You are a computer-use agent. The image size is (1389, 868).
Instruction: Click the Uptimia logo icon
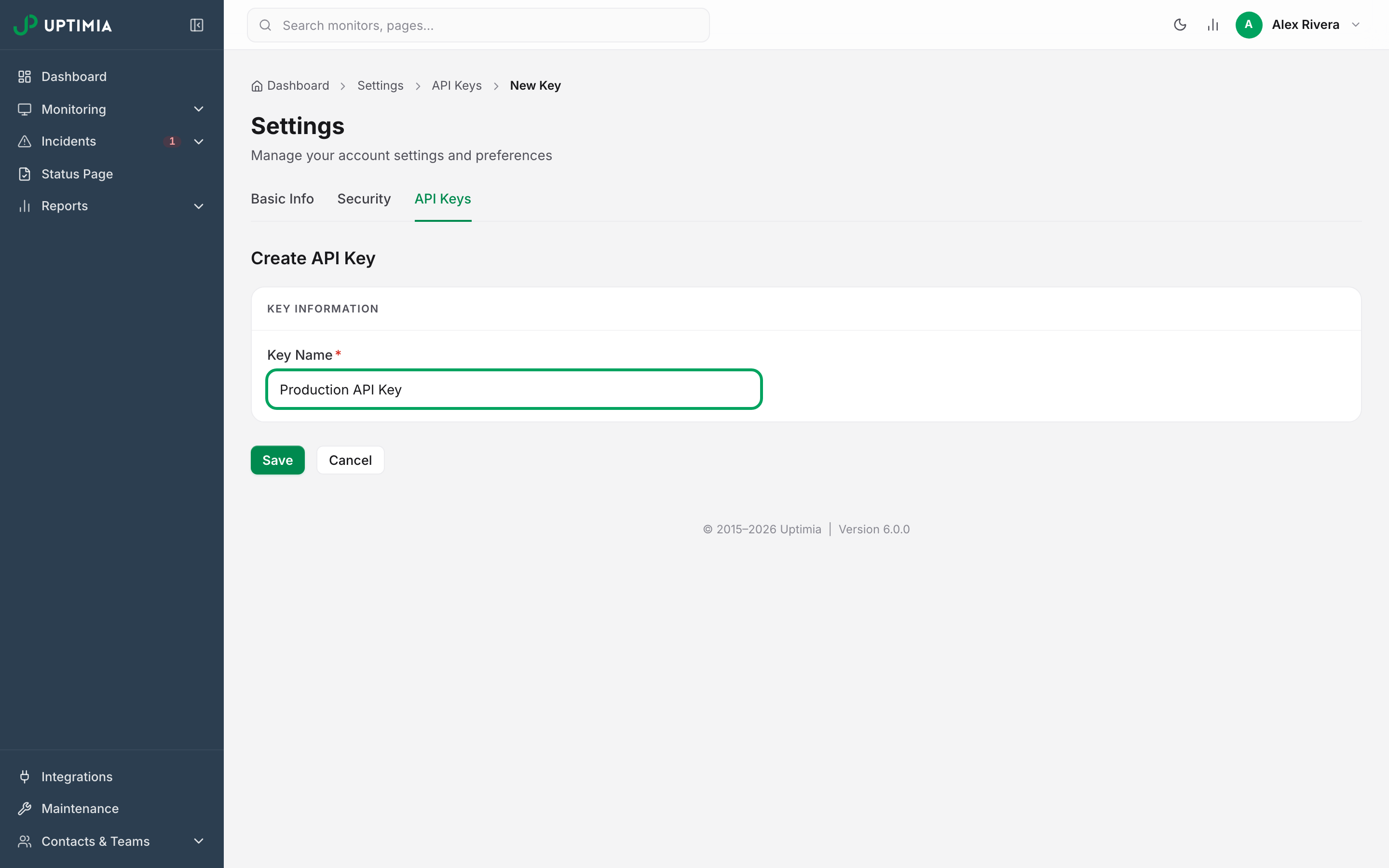(x=25, y=25)
